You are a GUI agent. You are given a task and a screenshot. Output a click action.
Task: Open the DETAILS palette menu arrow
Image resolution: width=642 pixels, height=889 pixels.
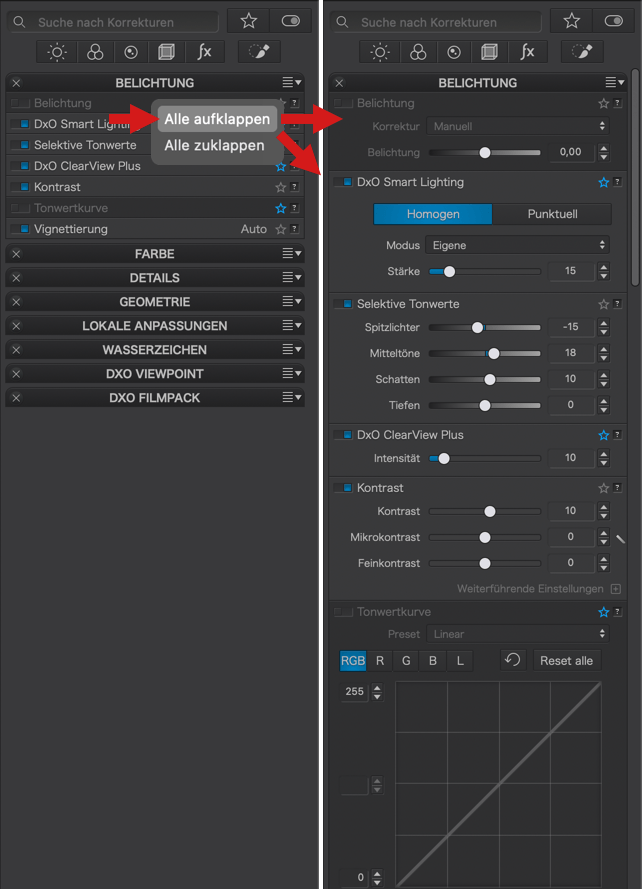pyautogui.click(x=292, y=277)
